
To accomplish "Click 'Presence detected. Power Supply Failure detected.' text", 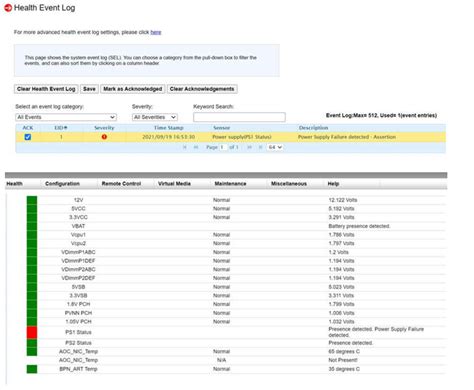I will click(376, 332).
